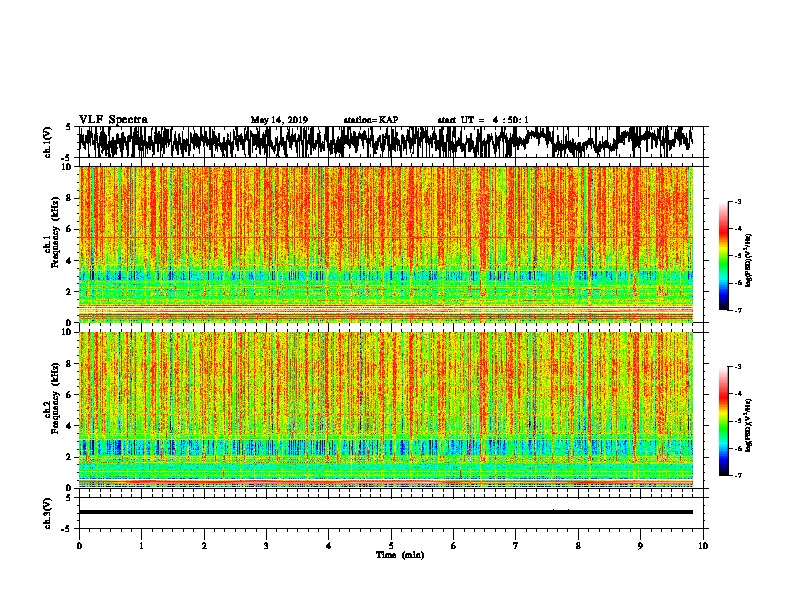
Task: Click inside the ch.1 spectrogram panel
Action: 385,244
